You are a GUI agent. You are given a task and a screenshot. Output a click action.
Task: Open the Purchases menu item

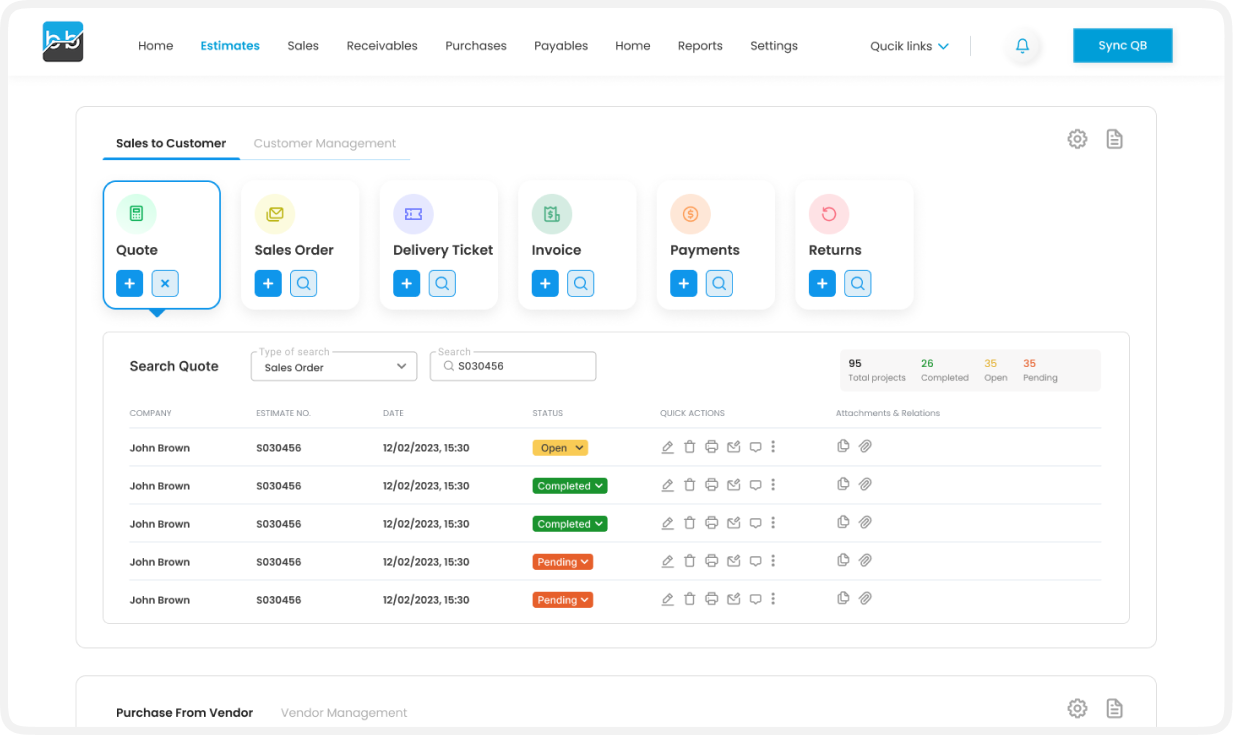click(476, 46)
